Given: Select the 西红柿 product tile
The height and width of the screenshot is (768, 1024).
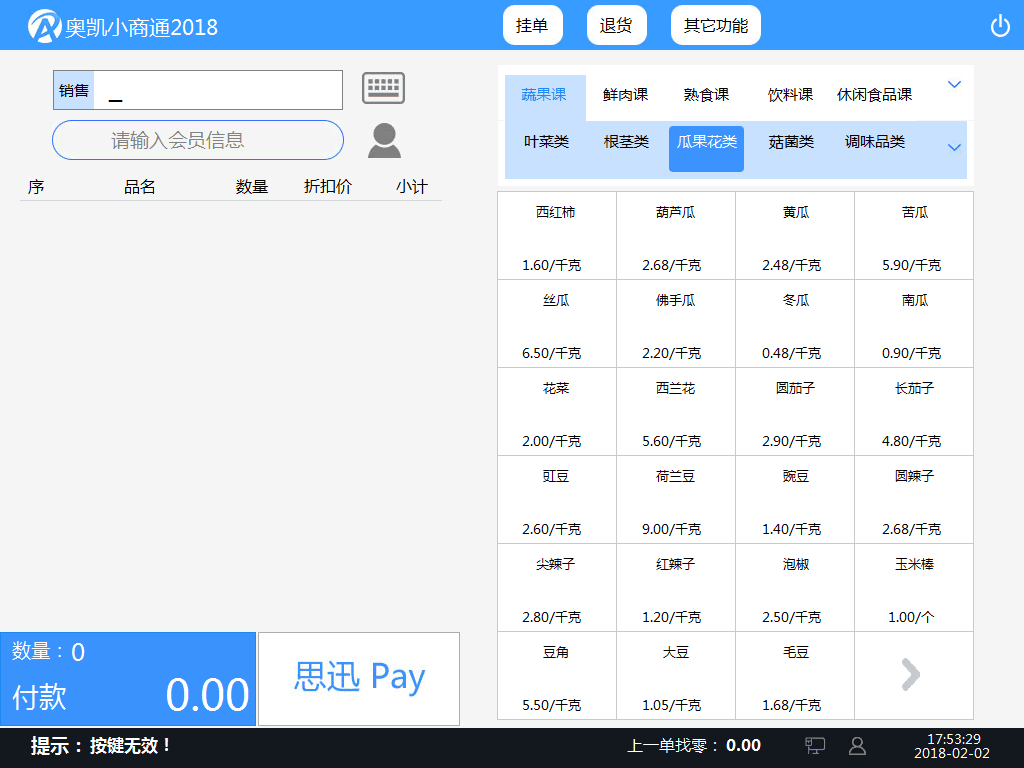Looking at the screenshot, I should click(x=556, y=235).
